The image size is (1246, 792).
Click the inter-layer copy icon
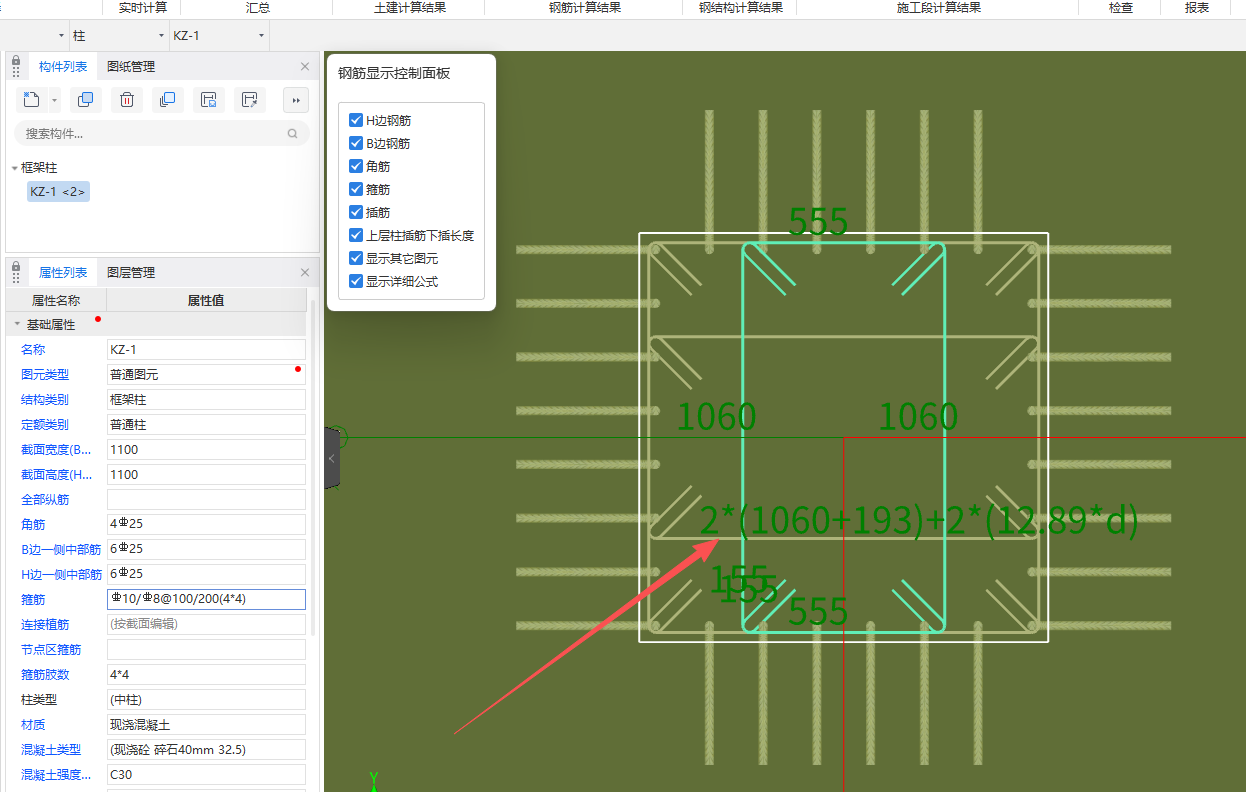[x=167, y=99]
